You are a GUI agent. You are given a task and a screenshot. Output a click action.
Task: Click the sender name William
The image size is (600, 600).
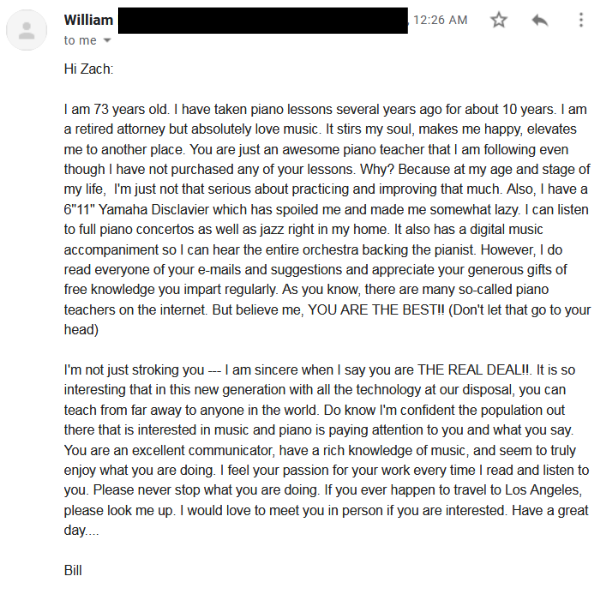click(x=88, y=20)
